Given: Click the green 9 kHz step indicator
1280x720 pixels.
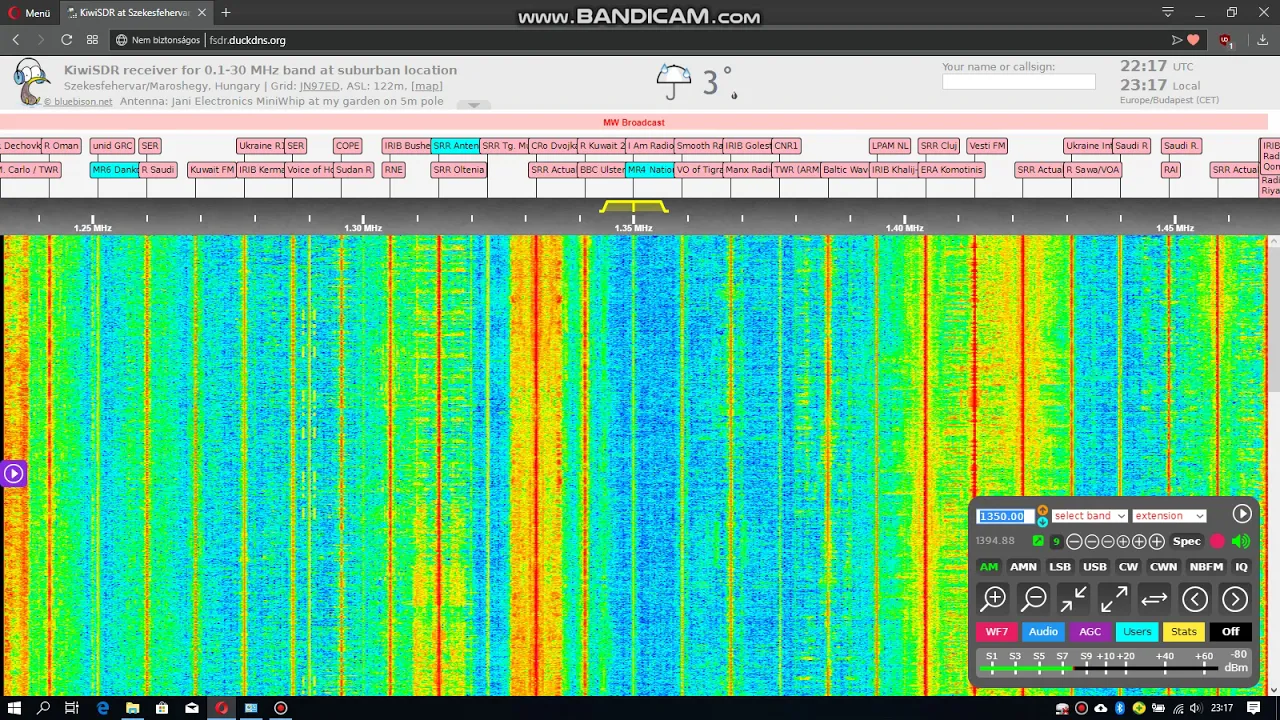Looking at the screenshot, I should tap(1056, 541).
